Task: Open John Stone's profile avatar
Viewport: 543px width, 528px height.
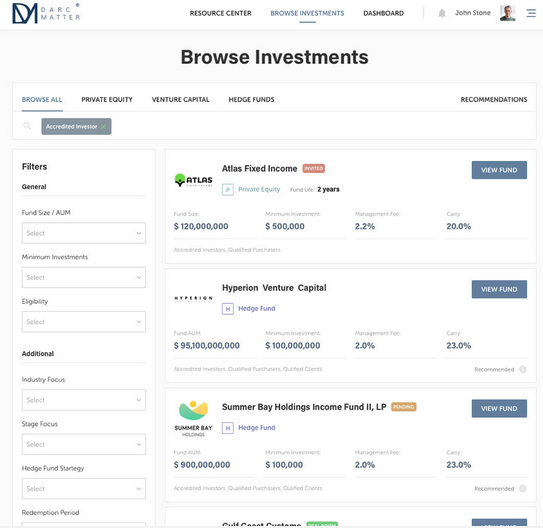Action: point(507,13)
